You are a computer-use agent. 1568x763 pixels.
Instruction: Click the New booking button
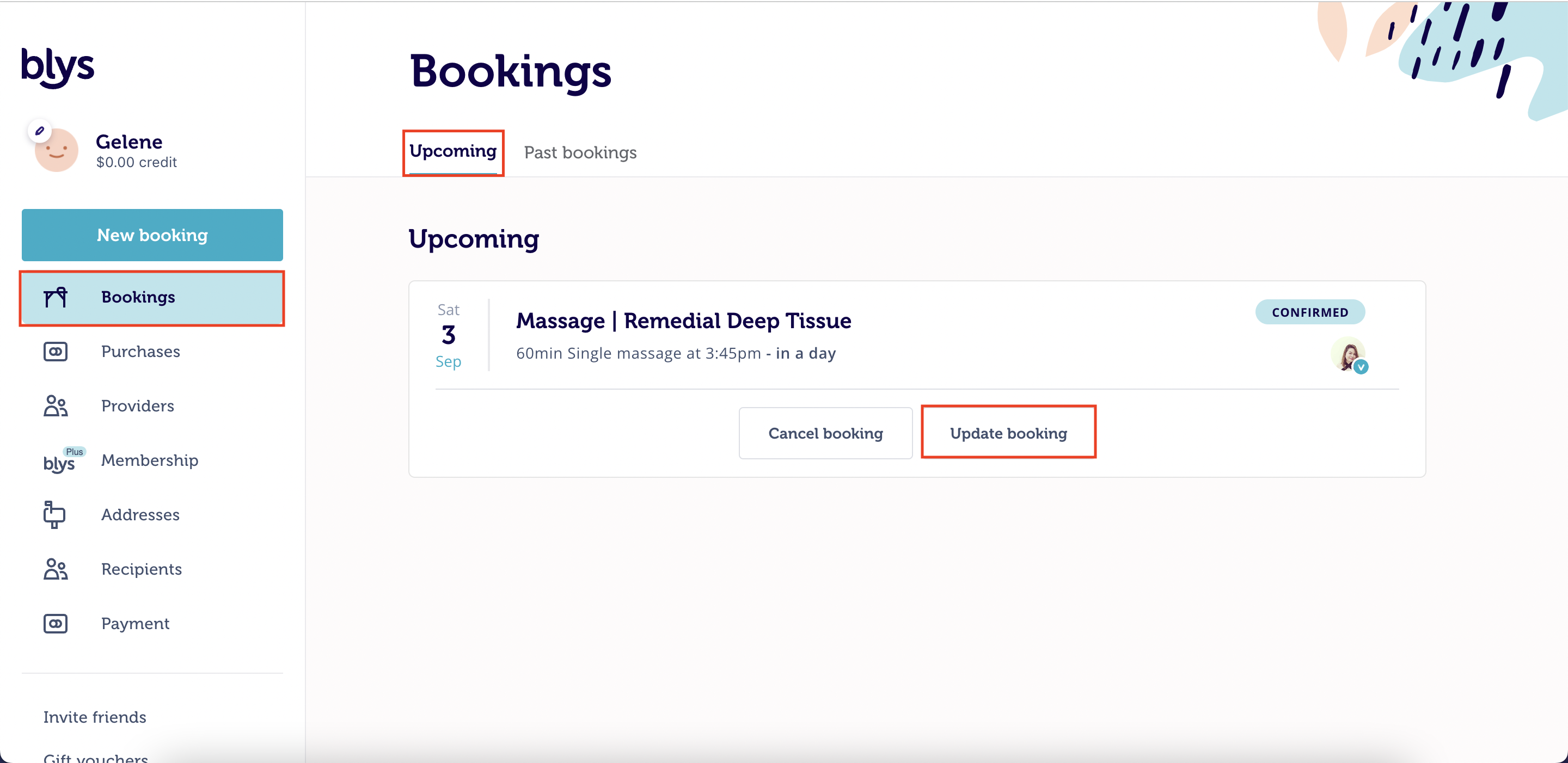point(152,235)
